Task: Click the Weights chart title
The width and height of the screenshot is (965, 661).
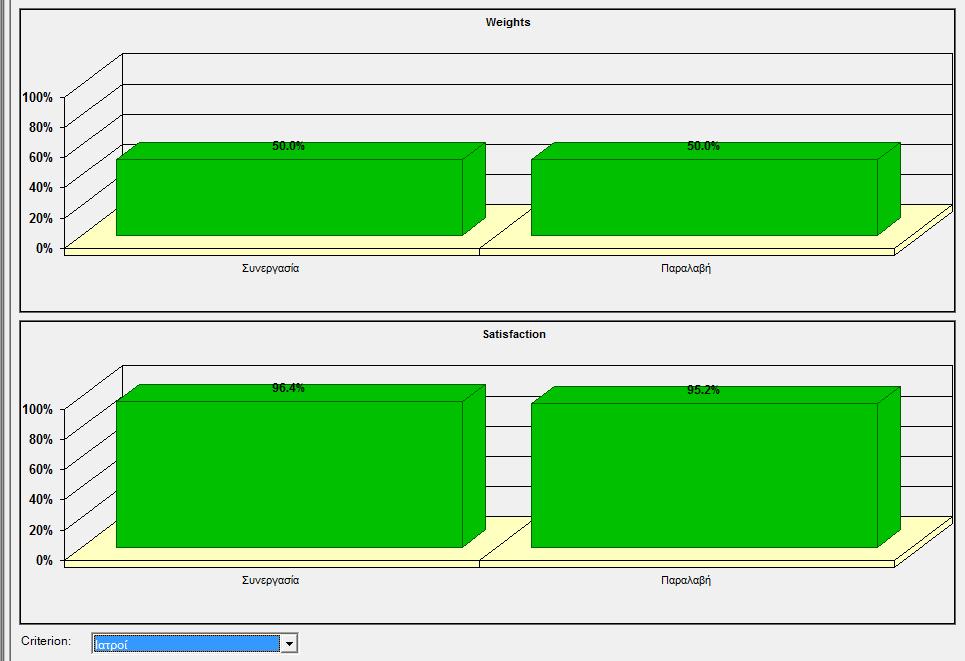Action: pyautogui.click(x=508, y=22)
